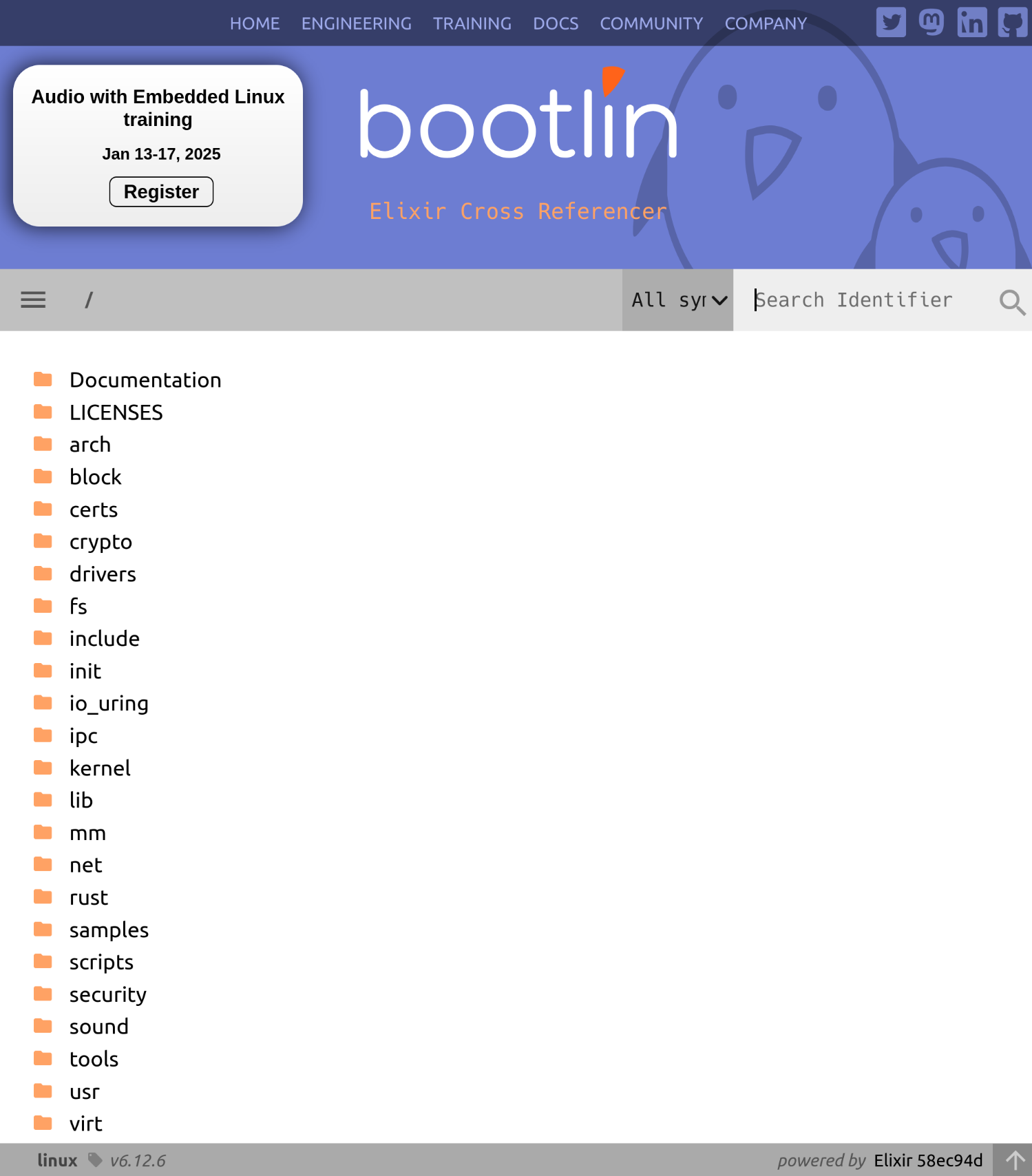Viewport: 1032px width, 1176px height.
Task: Click the folder icon beside certs
Action: 43,509
